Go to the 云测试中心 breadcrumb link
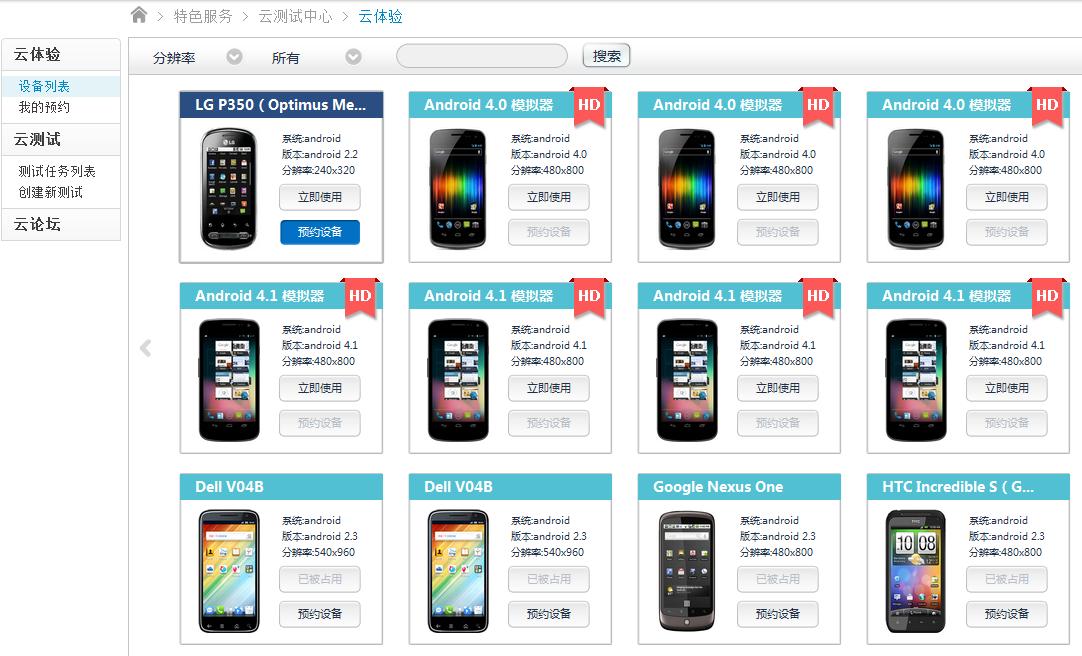The width and height of the screenshot is (1082, 656). click(295, 16)
